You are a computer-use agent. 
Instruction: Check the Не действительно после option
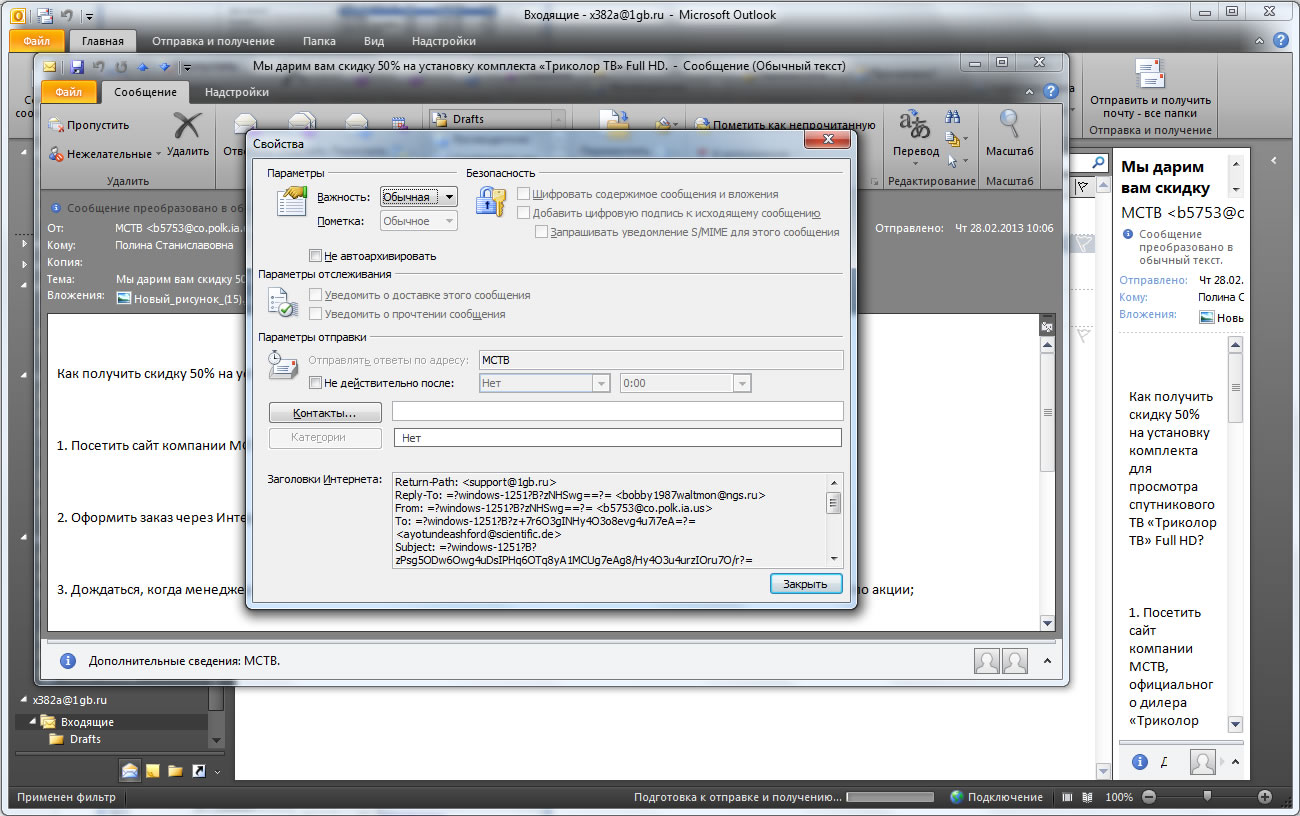pyautogui.click(x=316, y=383)
